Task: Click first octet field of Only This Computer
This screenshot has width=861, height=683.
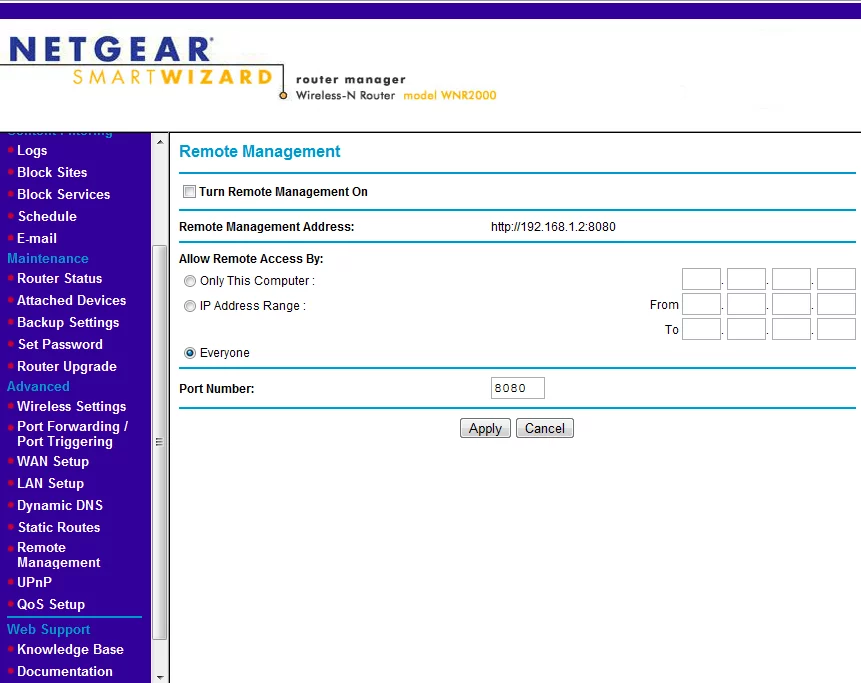Action: click(x=701, y=280)
